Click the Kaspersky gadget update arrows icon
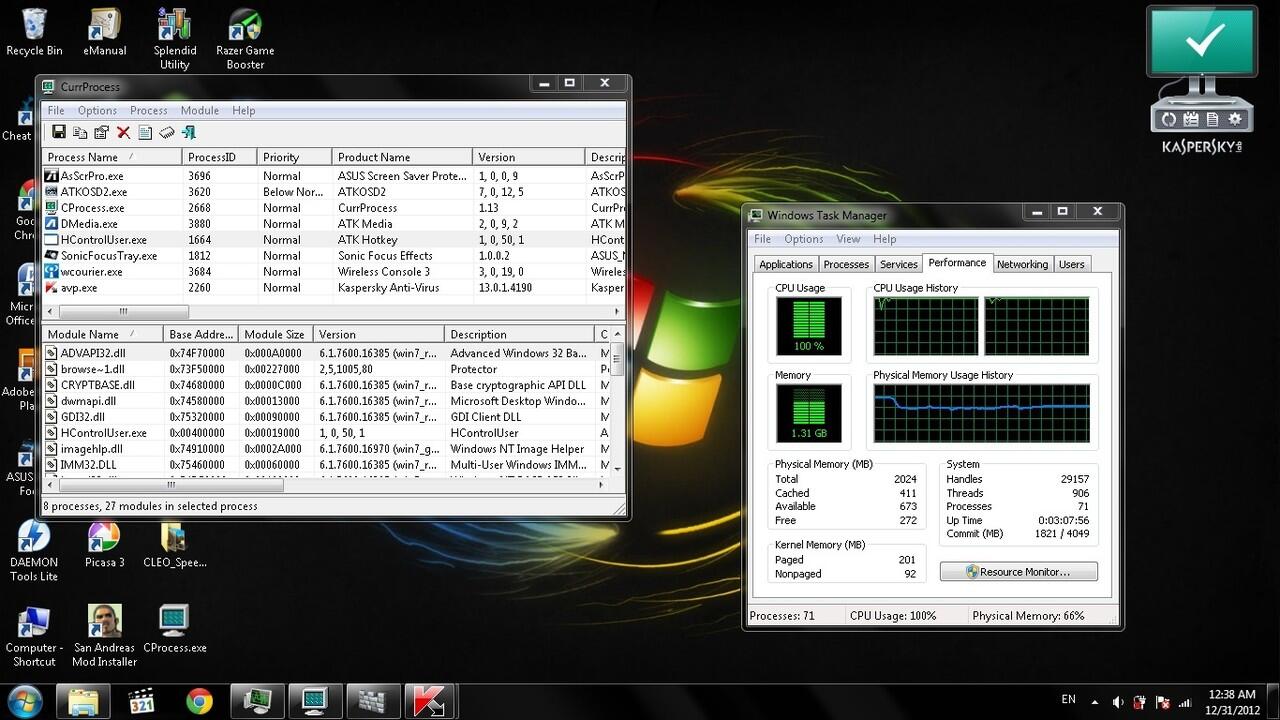The height and width of the screenshot is (720, 1280). click(x=1167, y=119)
